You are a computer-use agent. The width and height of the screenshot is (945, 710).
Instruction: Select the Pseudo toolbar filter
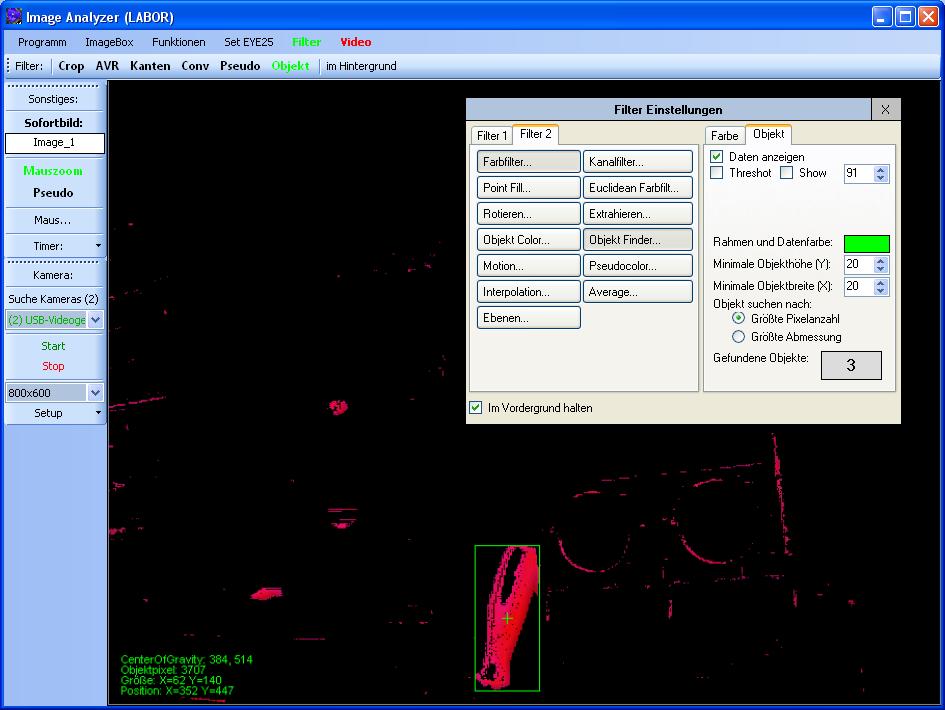click(x=240, y=66)
